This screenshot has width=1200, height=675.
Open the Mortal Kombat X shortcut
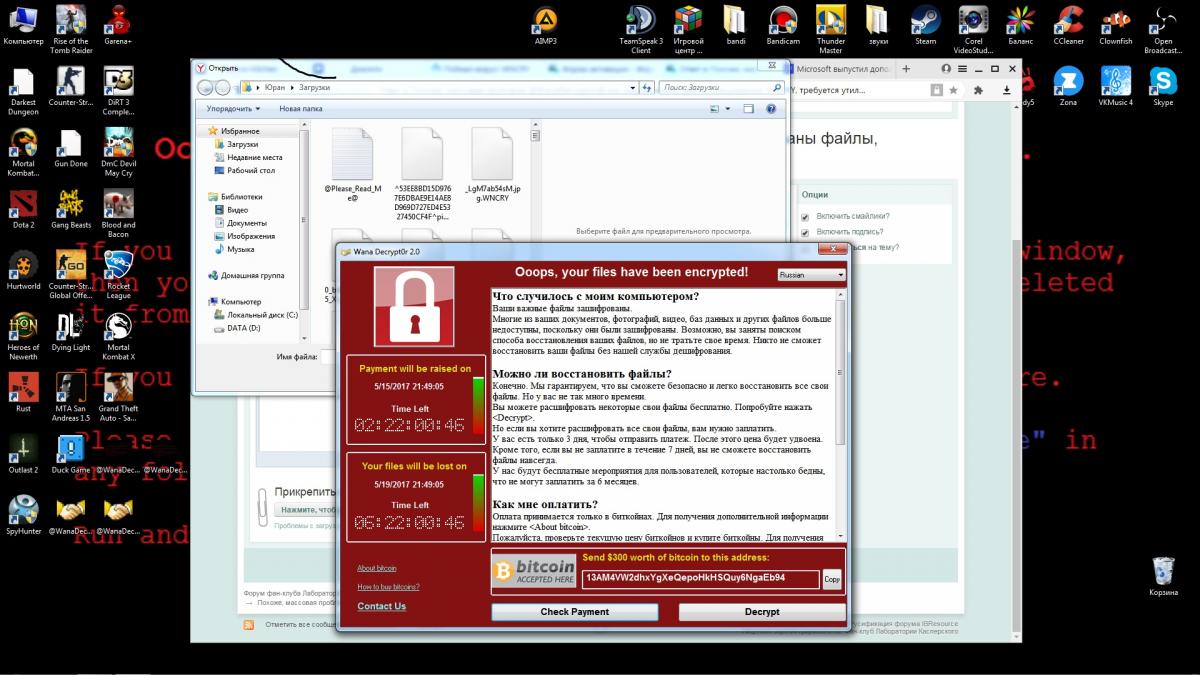(x=118, y=336)
